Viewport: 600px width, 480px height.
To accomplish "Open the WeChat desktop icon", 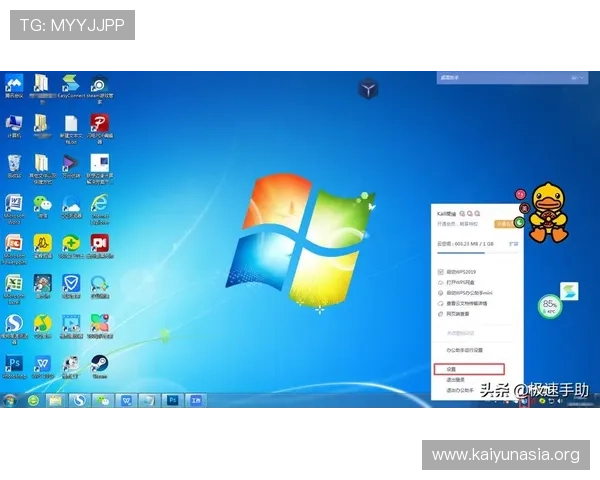I will click(42, 203).
